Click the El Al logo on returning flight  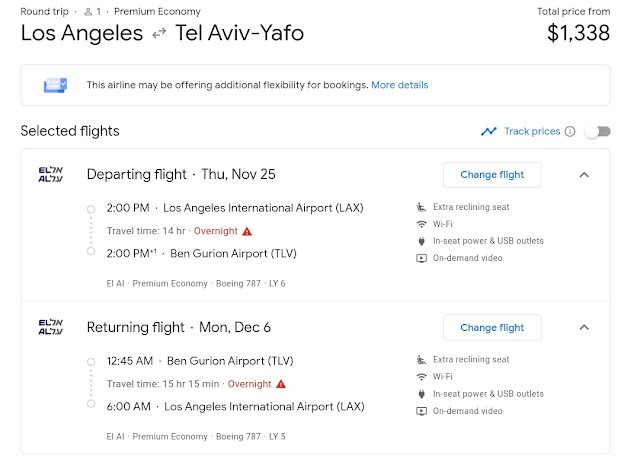pos(50,328)
